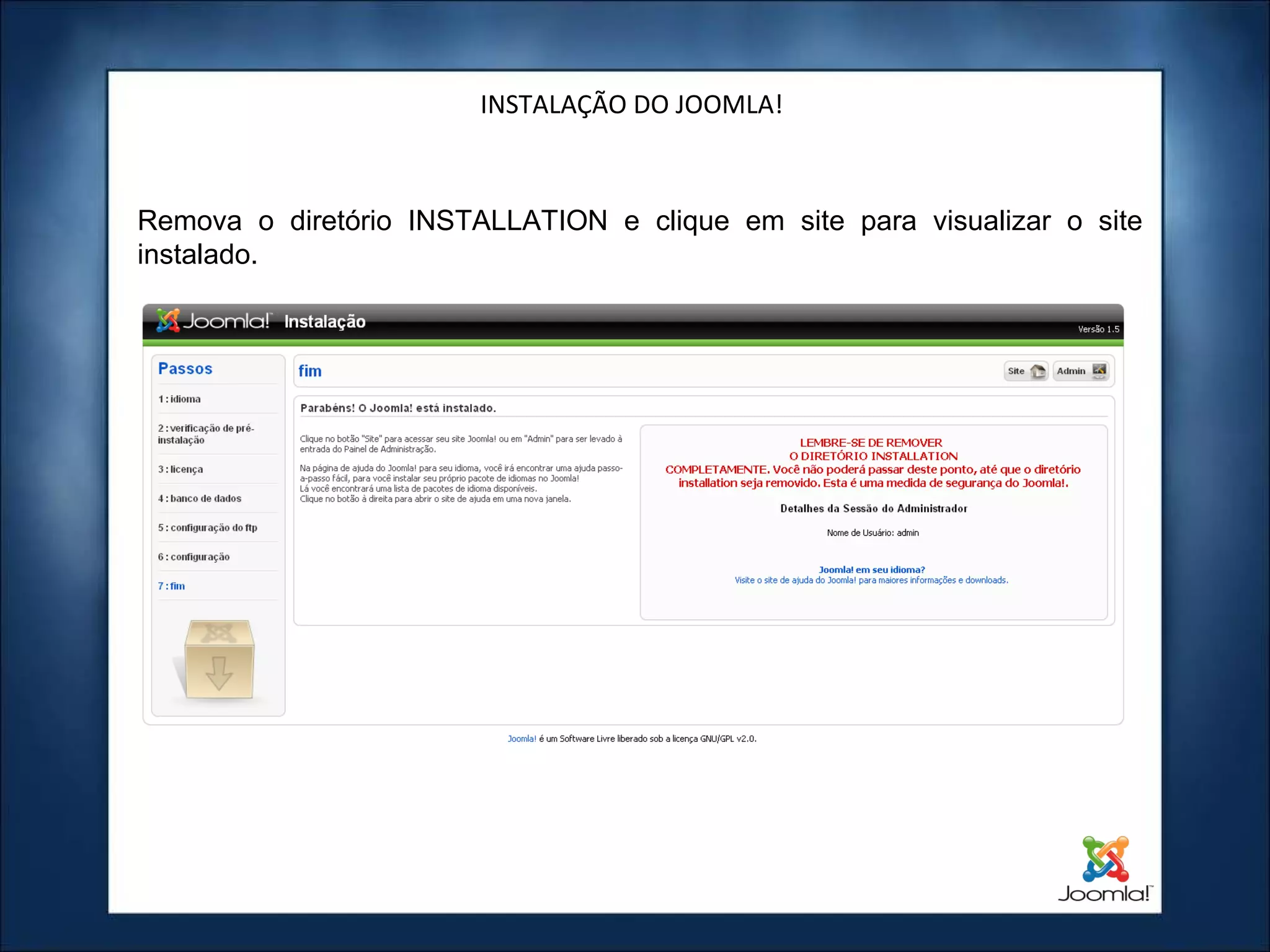Click the 'INSTALAÇÃO DO JOOMLA!' slide title

(x=631, y=105)
